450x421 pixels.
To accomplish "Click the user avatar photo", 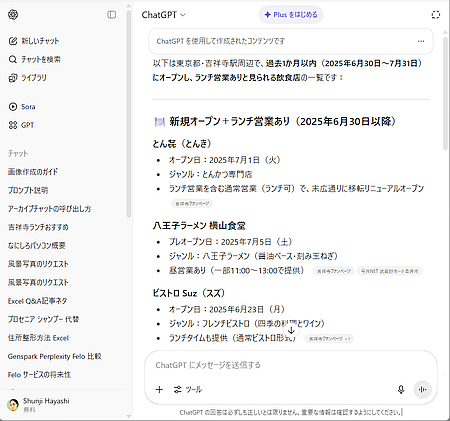I will (x=13, y=405).
